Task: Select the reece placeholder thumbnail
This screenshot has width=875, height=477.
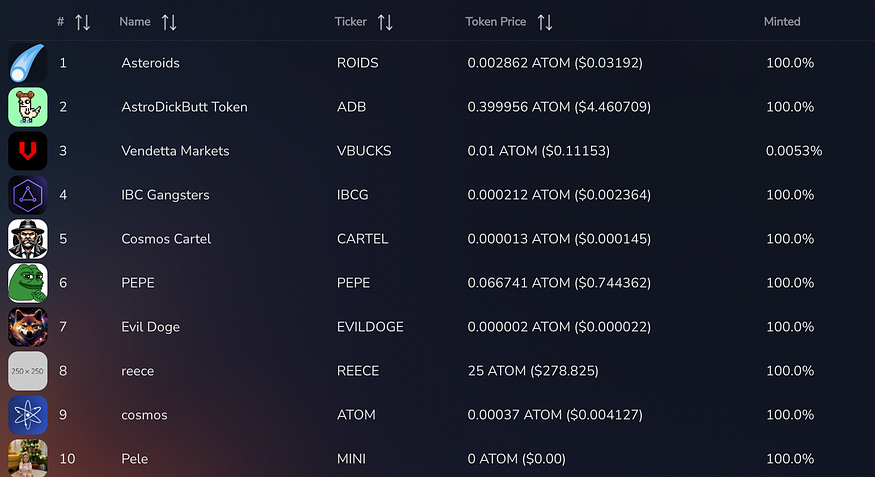Action: pos(27,371)
